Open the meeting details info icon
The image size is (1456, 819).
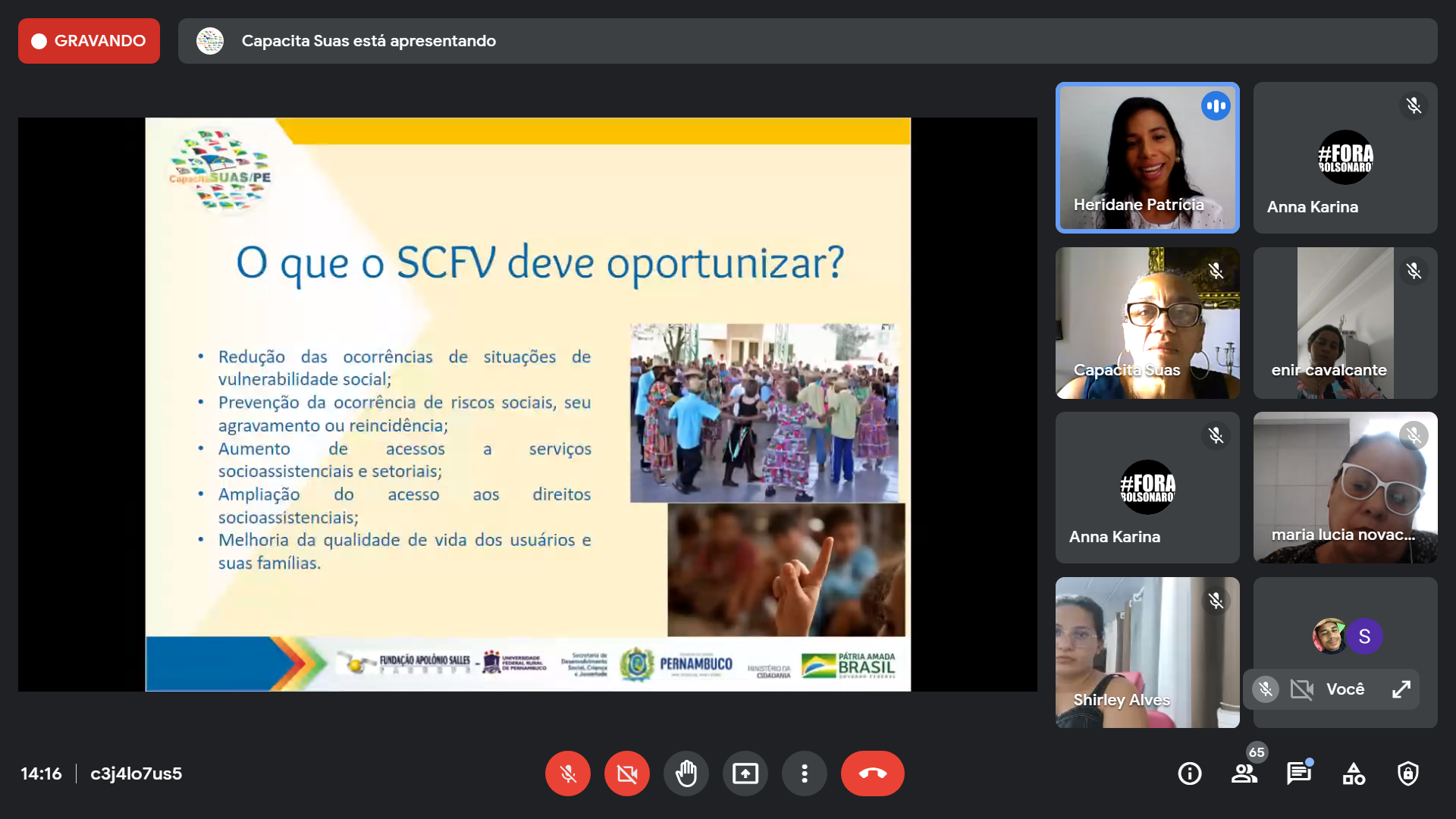point(1189,773)
